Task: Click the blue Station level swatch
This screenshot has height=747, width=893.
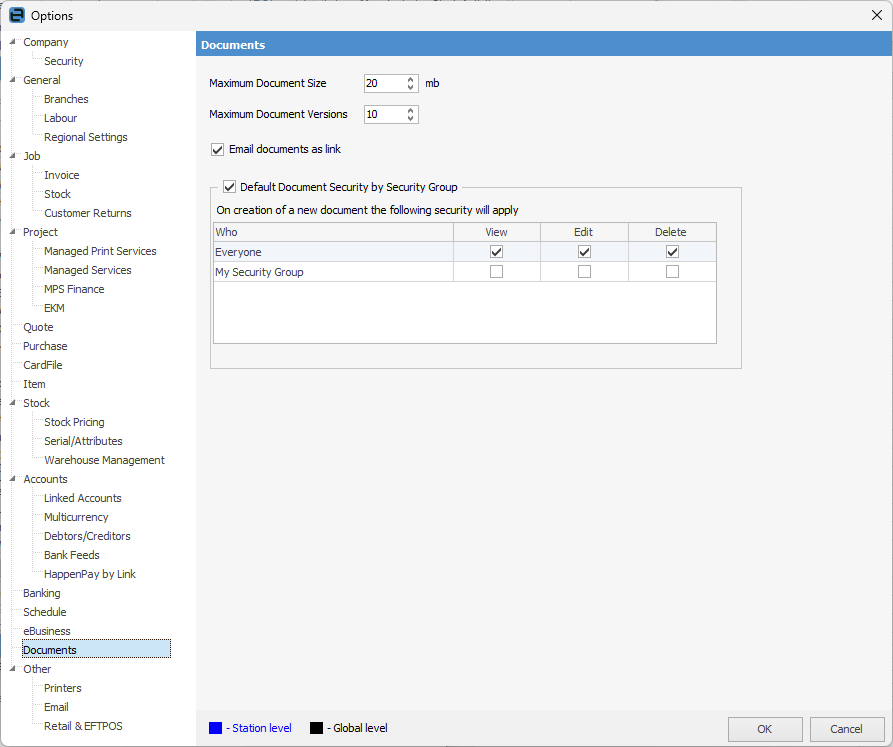Action: (216, 728)
